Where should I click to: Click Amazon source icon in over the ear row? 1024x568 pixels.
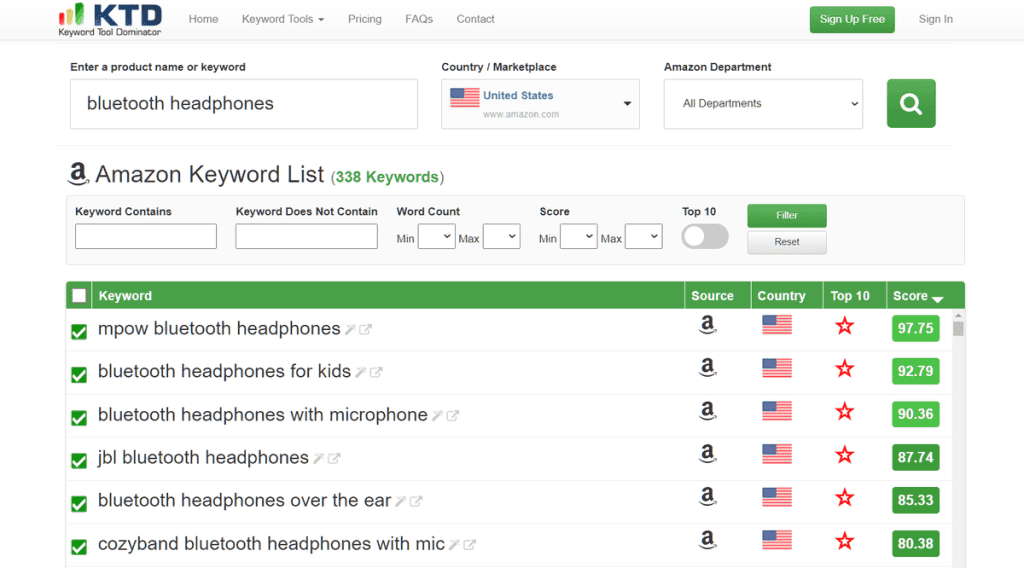707,497
